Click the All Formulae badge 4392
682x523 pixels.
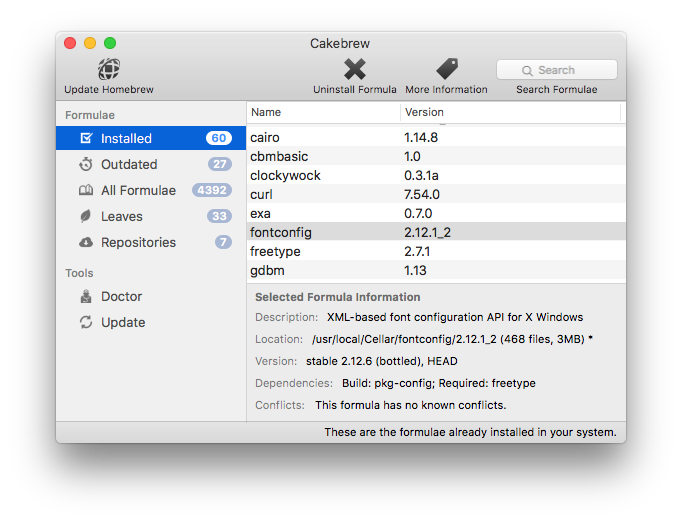pos(212,190)
